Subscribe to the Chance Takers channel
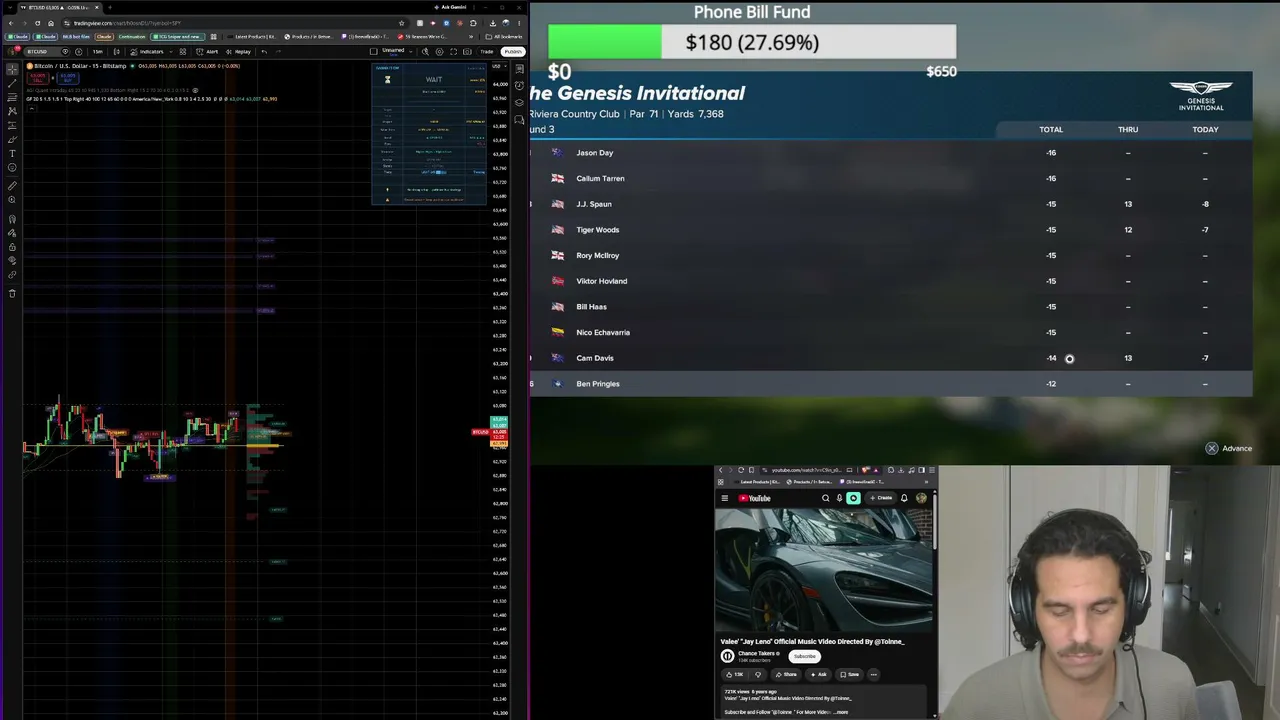Screen dimensions: 1280x720 coord(804,656)
